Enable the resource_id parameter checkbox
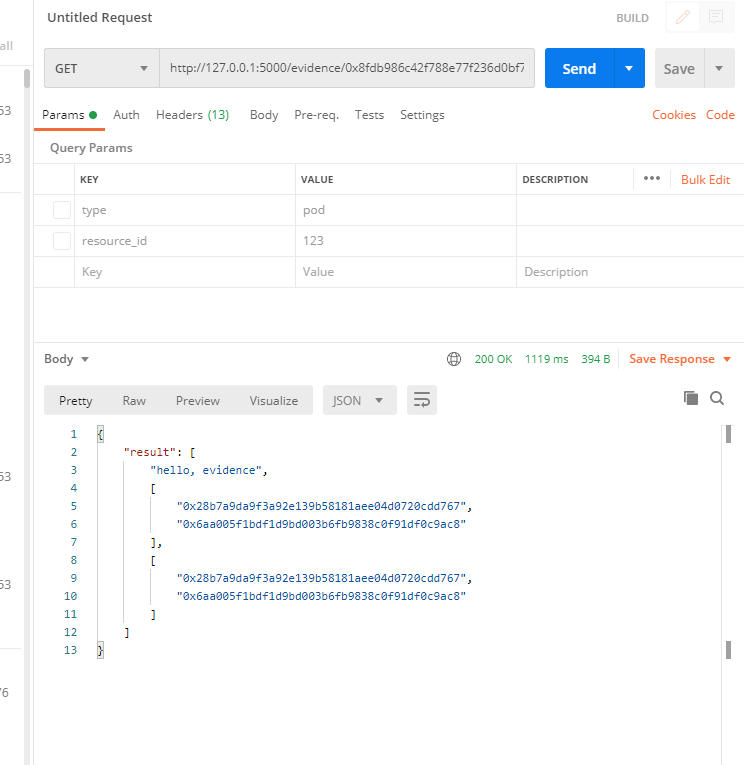Screen dimensions: 744x765 point(62,241)
